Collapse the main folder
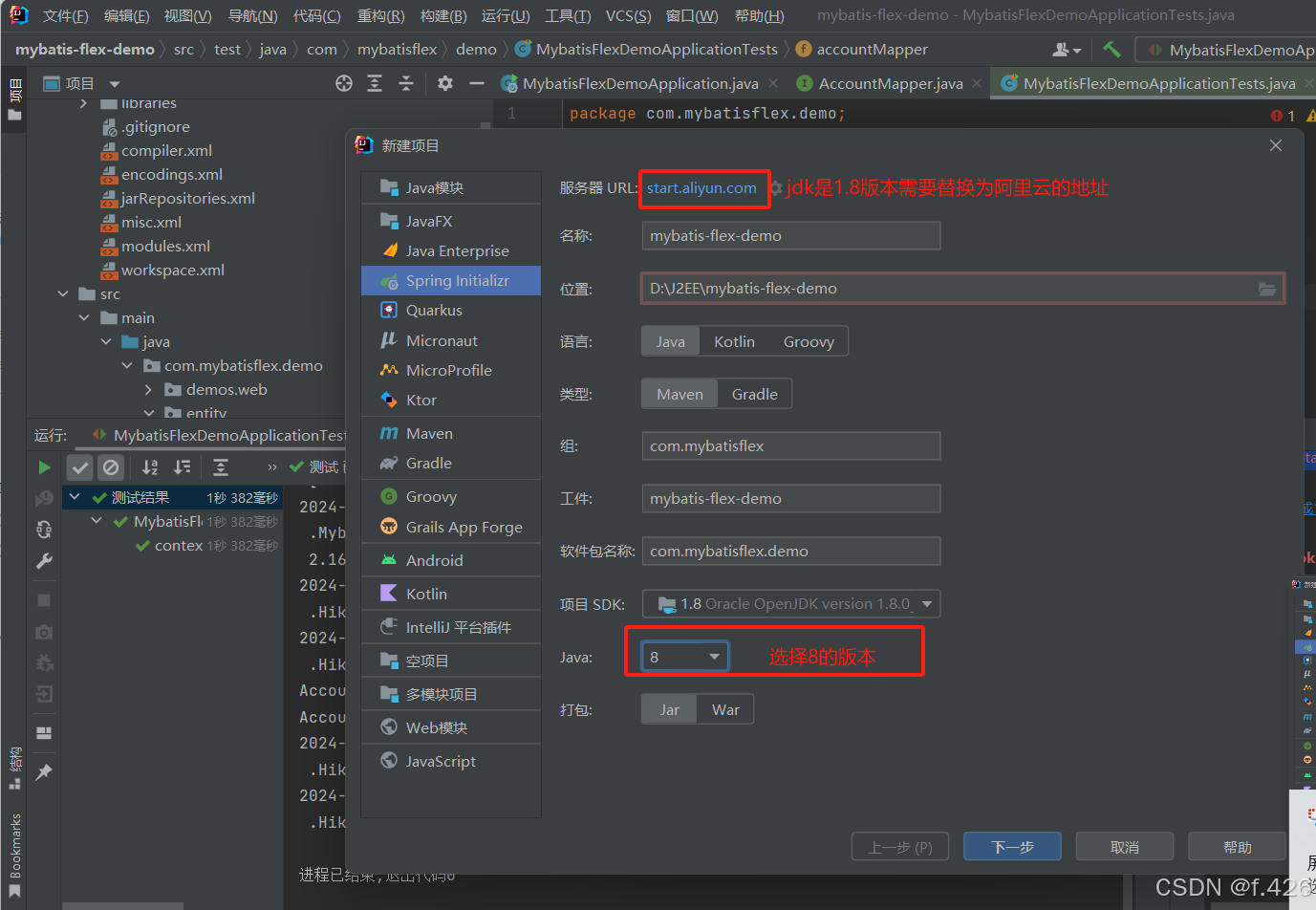The height and width of the screenshot is (910, 1316). pyautogui.click(x=84, y=318)
